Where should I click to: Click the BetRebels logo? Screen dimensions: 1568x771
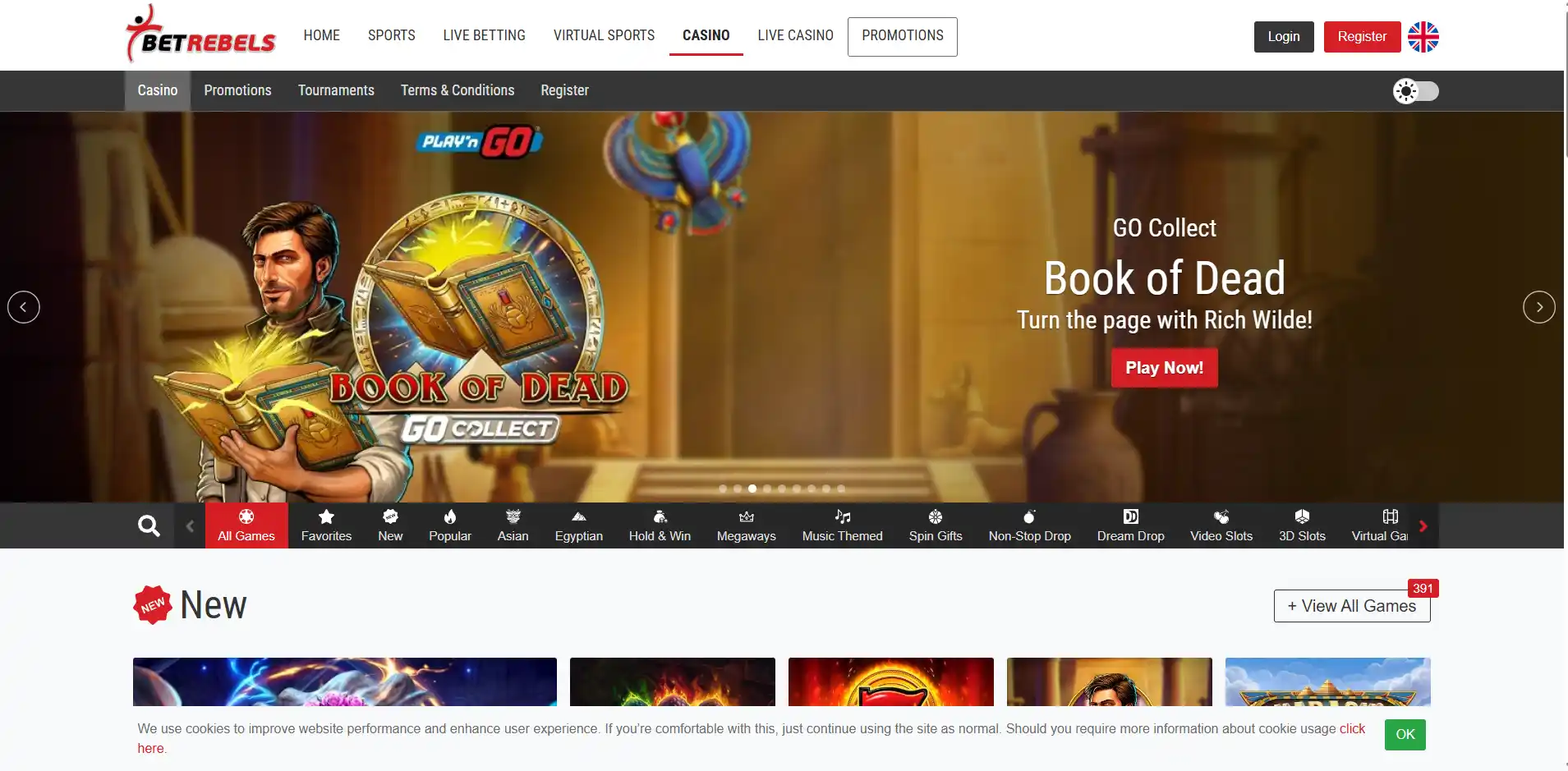pyautogui.click(x=200, y=35)
